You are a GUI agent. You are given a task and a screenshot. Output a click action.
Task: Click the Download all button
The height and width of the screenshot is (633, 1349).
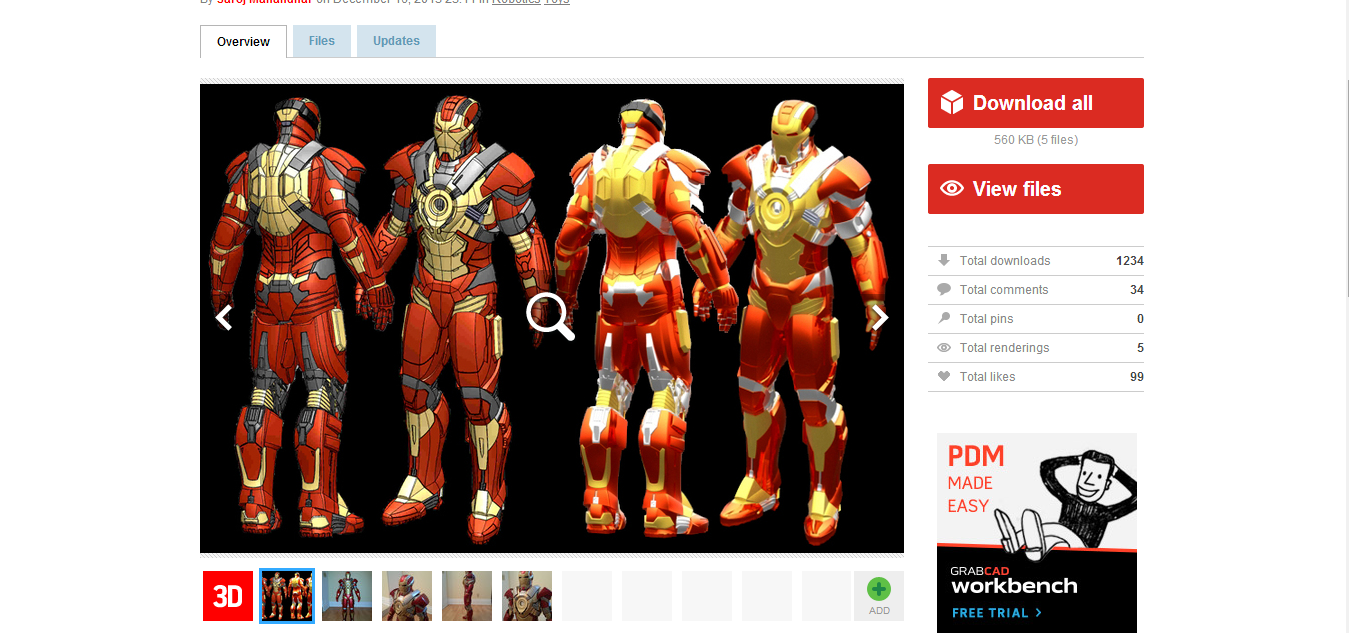pyautogui.click(x=1035, y=103)
